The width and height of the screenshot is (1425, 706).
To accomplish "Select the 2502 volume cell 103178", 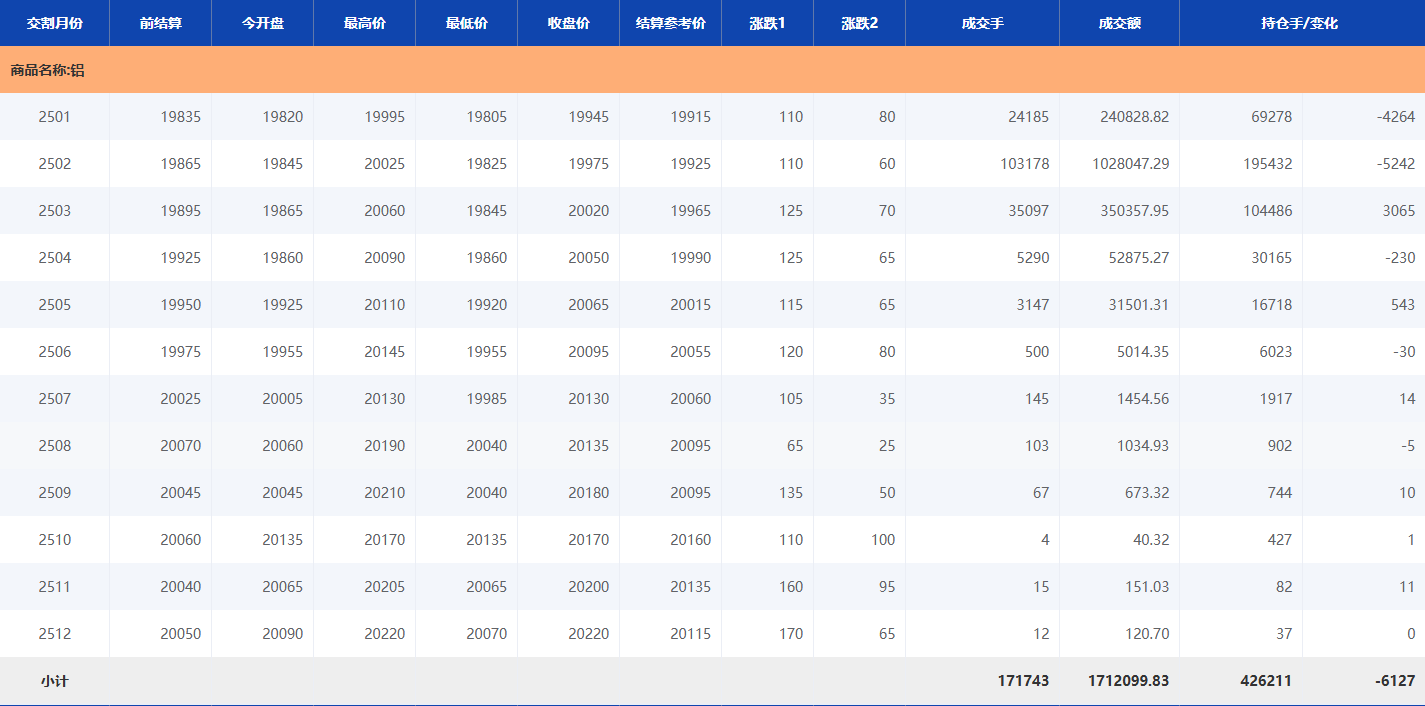I will point(1024,164).
